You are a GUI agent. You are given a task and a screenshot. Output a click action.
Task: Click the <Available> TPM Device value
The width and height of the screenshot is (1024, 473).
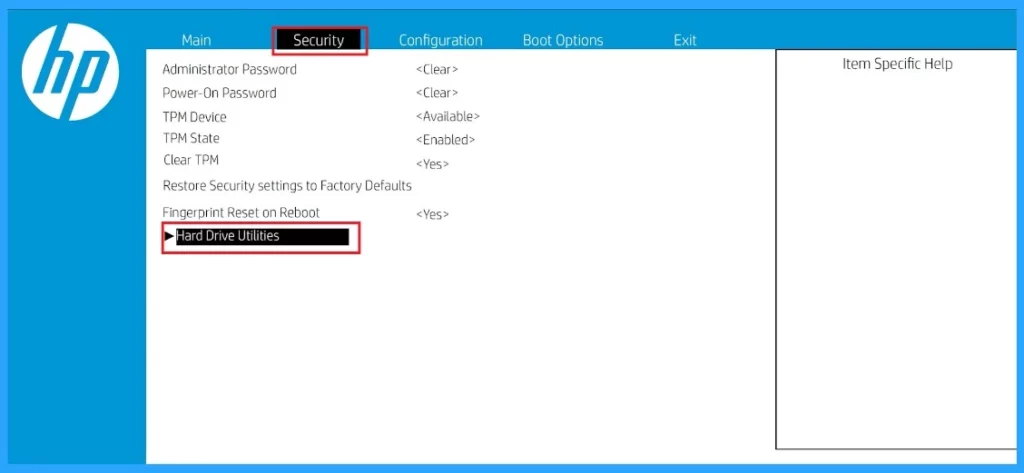448,117
